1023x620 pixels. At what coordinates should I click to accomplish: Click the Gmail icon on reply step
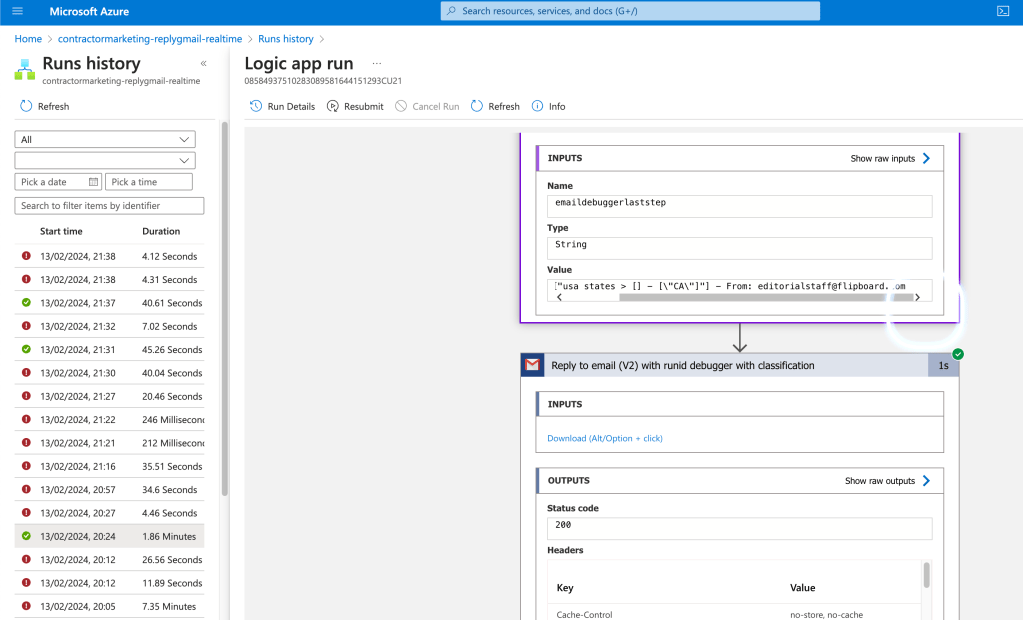pos(532,365)
